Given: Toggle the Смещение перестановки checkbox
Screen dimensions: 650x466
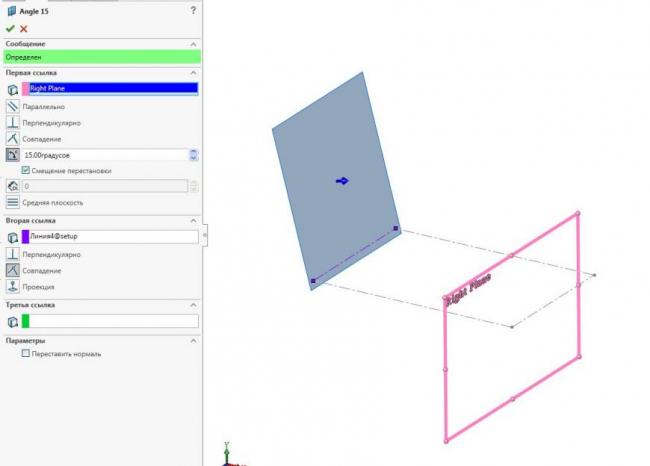Looking at the screenshot, I should [x=26, y=170].
